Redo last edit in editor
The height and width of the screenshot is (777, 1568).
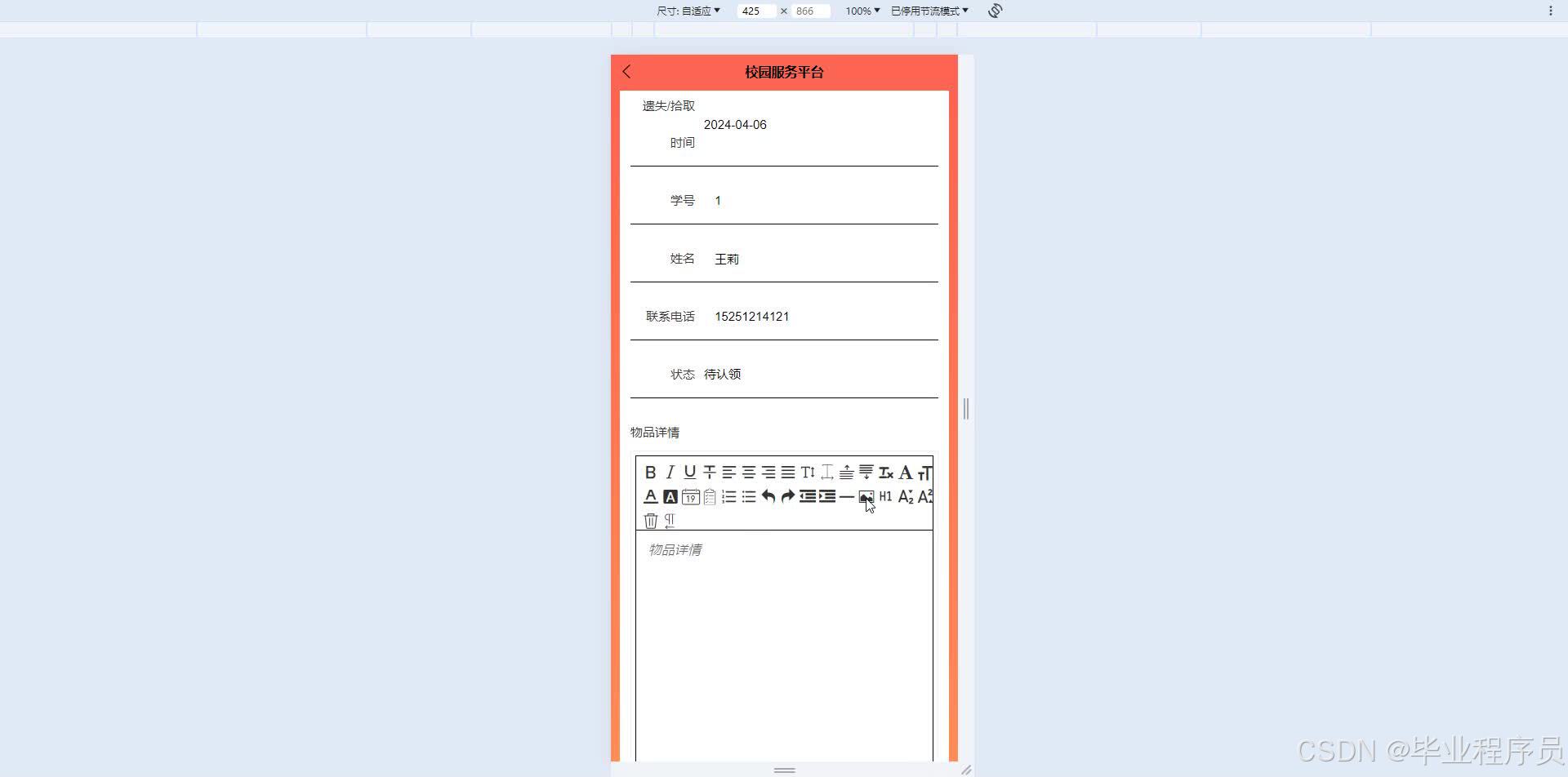click(x=787, y=496)
